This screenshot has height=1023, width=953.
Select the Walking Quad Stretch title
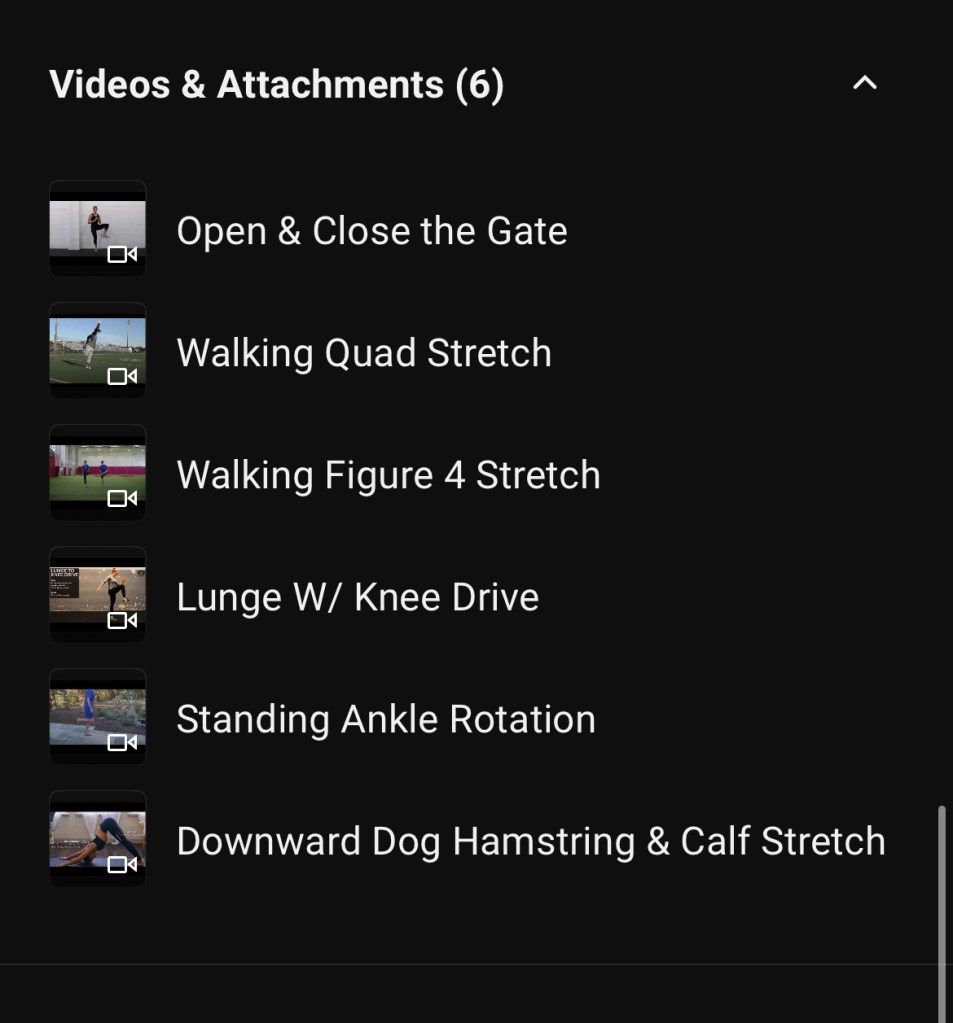tap(364, 353)
